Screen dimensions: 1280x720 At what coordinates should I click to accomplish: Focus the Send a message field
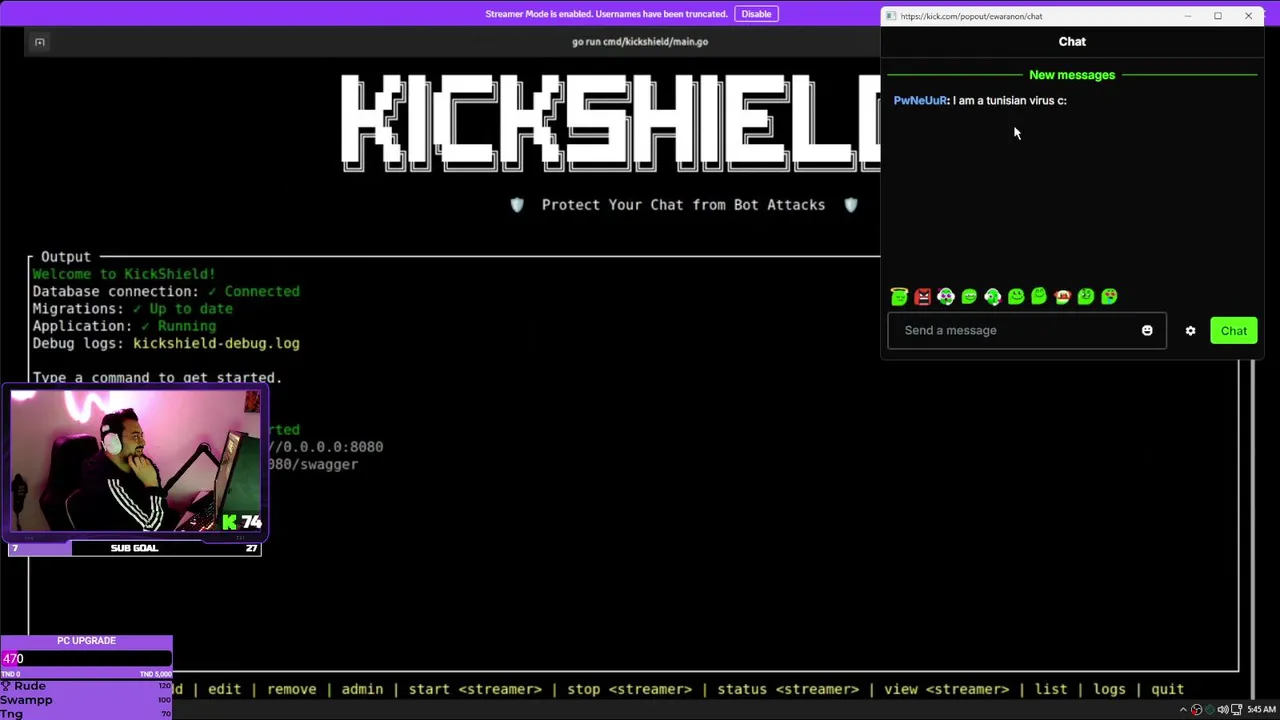1026,330
